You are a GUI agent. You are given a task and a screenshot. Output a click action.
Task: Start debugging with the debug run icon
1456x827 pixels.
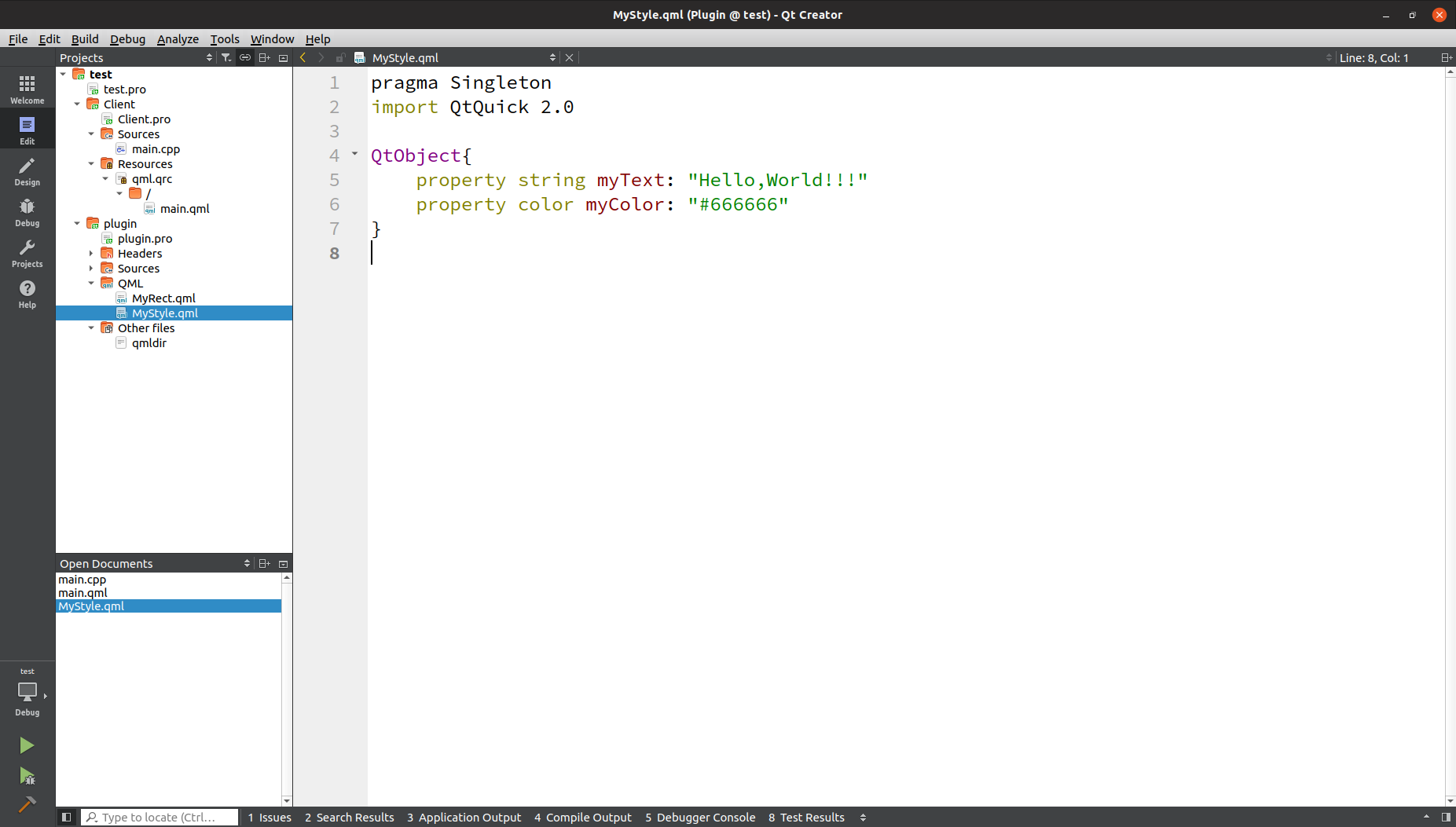(x=26, y=777)
